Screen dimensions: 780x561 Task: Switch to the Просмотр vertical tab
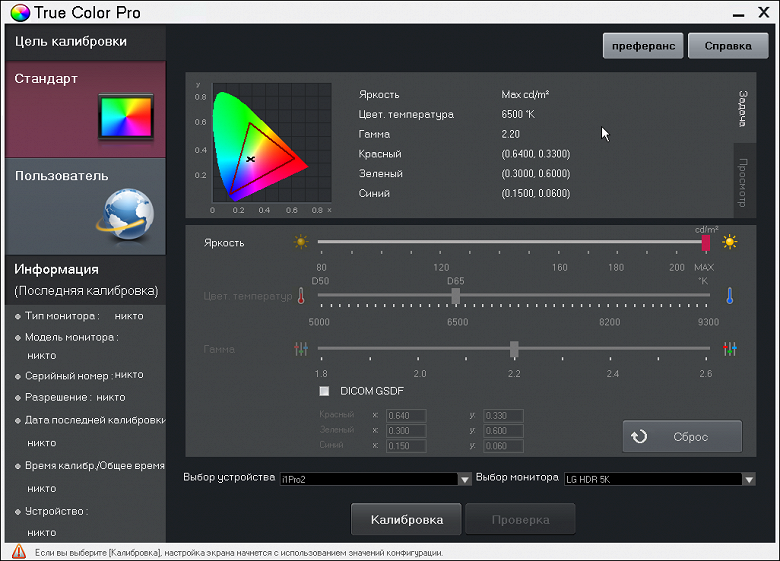pos(742,182)
